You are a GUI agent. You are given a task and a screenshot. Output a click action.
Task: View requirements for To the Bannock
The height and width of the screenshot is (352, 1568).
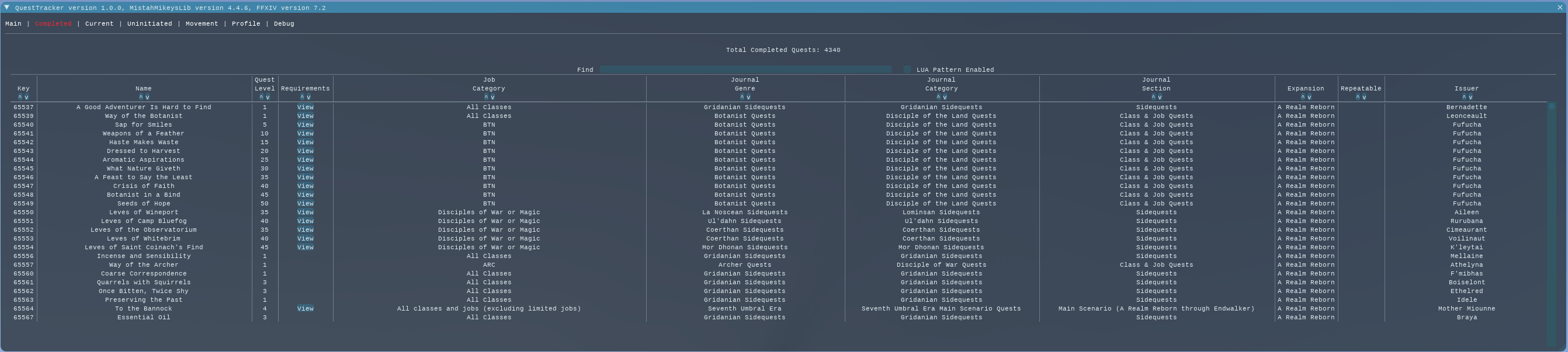click(x=305, y=309)
